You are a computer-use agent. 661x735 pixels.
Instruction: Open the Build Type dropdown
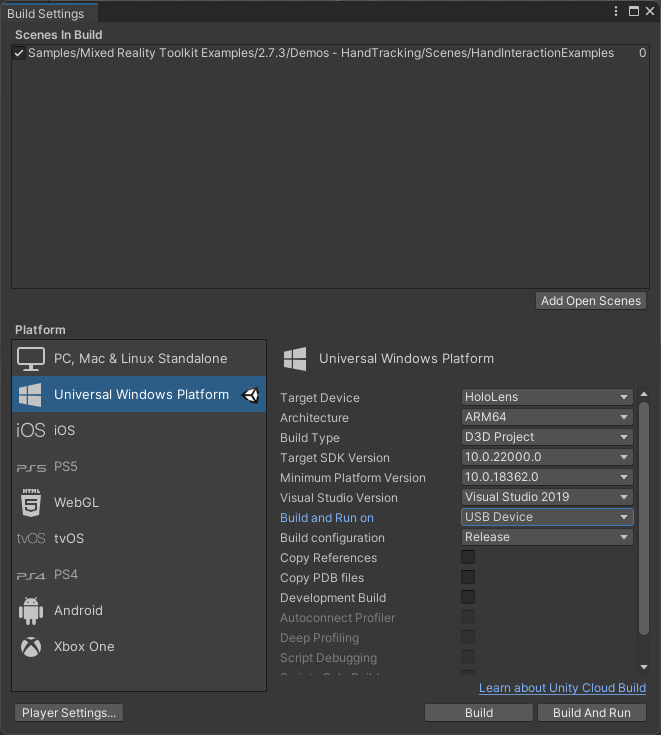[x=547, y=437]
